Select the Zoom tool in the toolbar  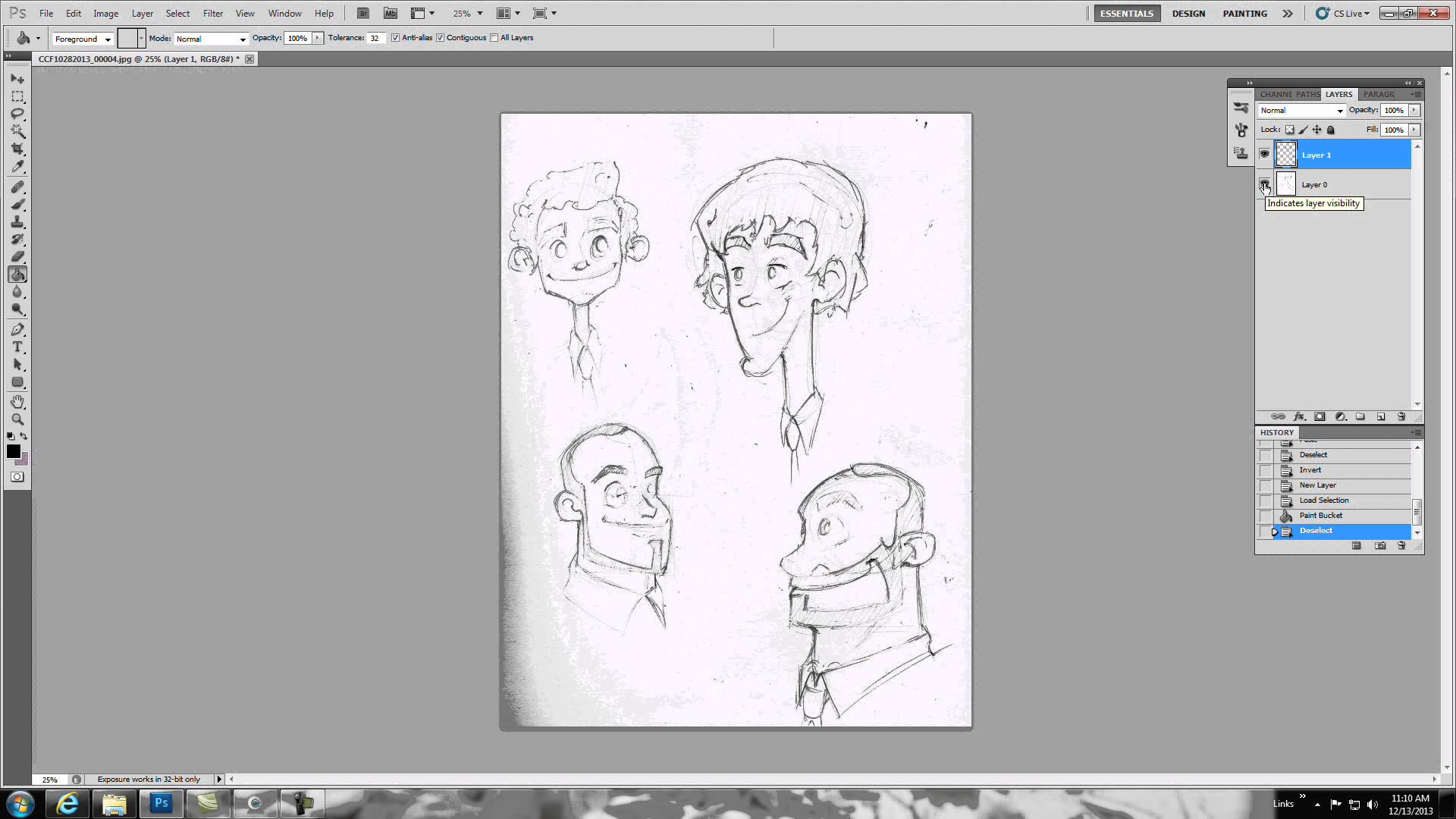pyautogui.click(x=18, y=419)
